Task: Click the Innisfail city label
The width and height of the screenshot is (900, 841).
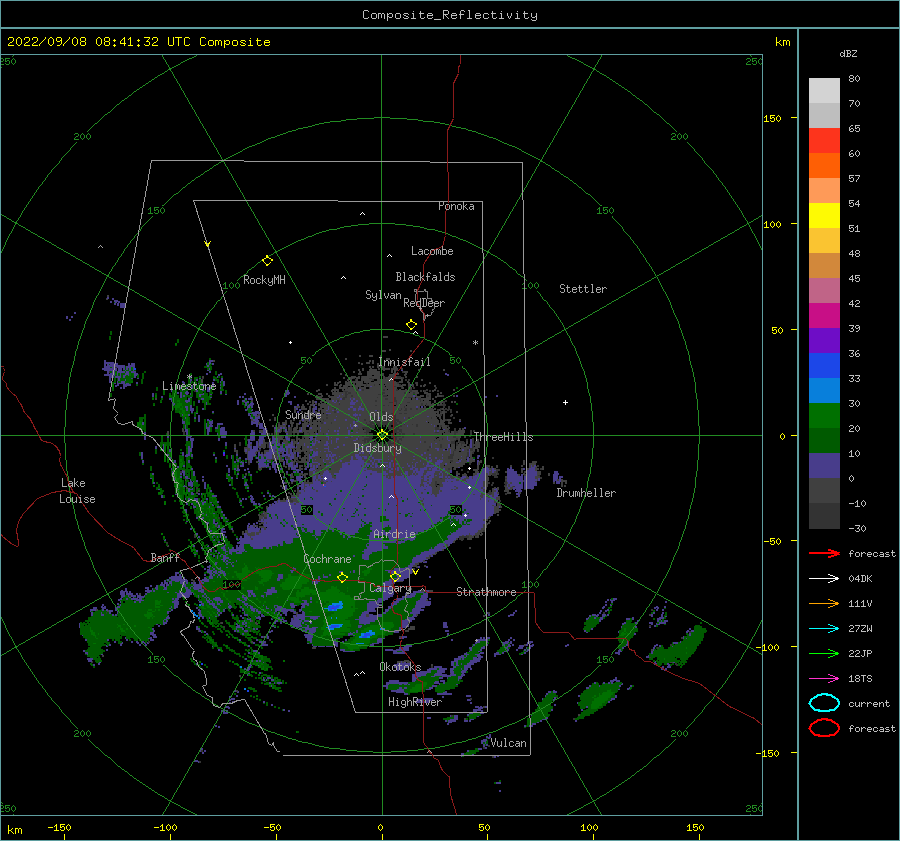Action: (404, 362)
